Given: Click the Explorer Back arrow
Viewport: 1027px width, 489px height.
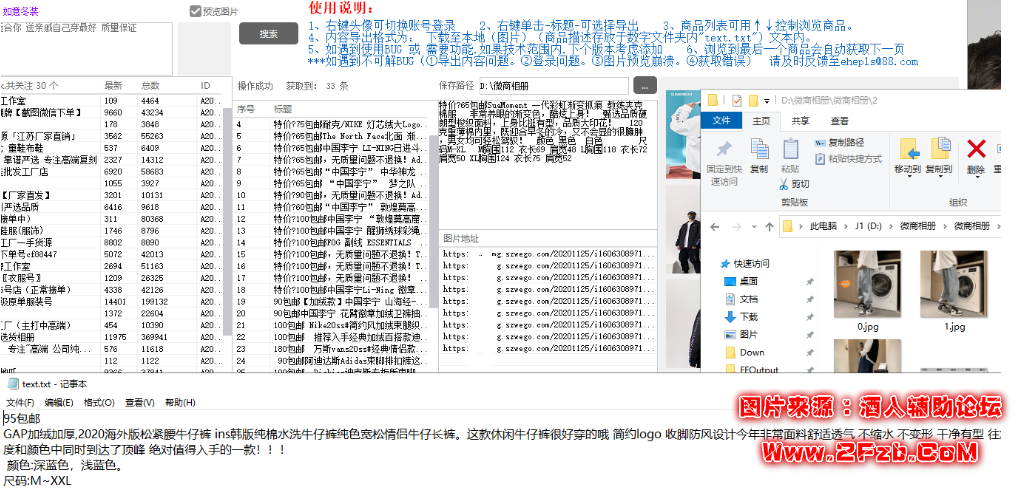Looking at the screenshot, I should (x=715, y=226).
